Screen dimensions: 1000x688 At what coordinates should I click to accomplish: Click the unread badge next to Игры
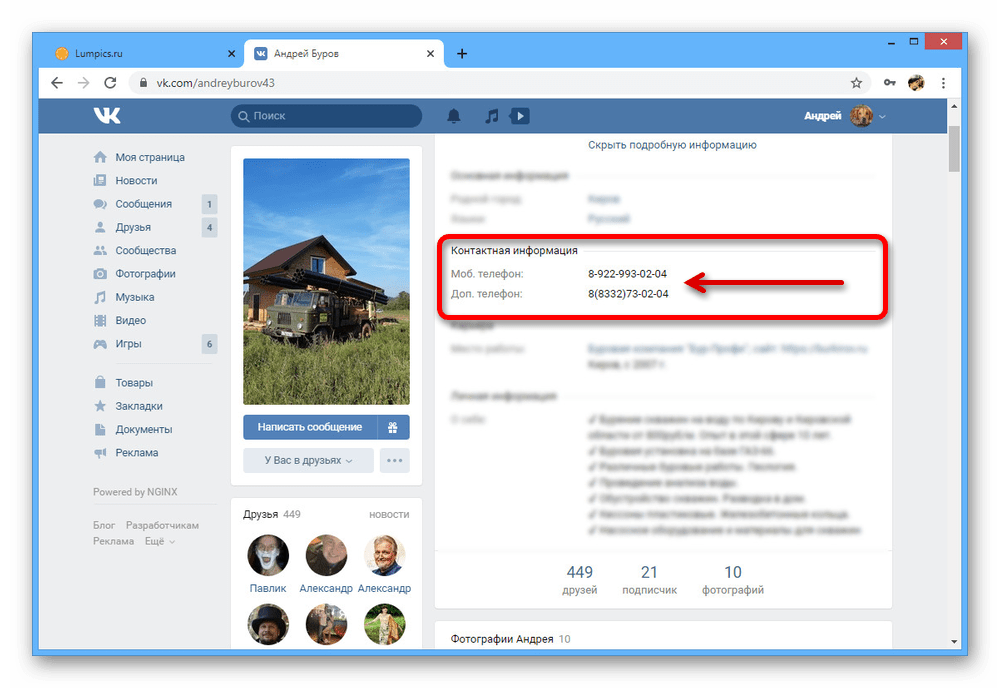pos(209,344)
